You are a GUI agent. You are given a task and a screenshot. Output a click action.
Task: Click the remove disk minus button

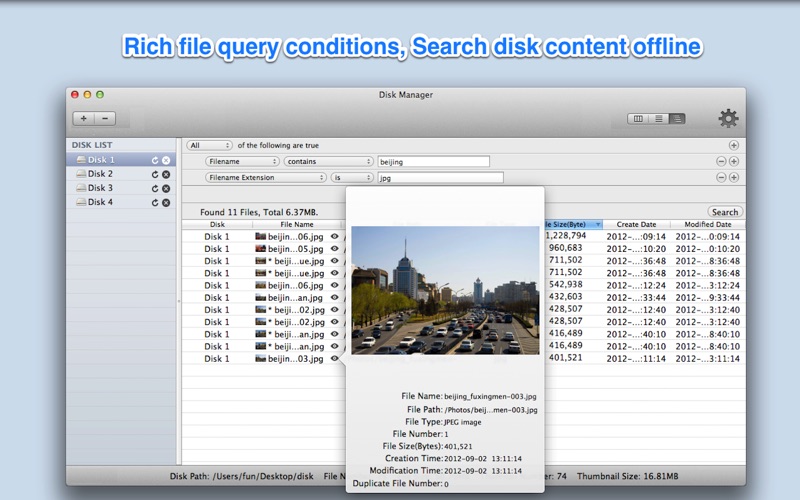104,118
